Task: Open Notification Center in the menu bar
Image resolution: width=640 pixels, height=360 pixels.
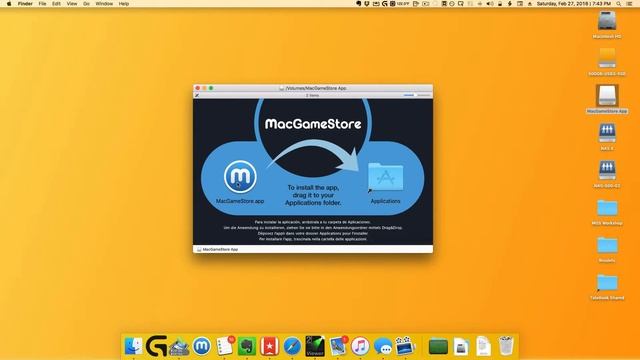Action: [x=629, y=4]
